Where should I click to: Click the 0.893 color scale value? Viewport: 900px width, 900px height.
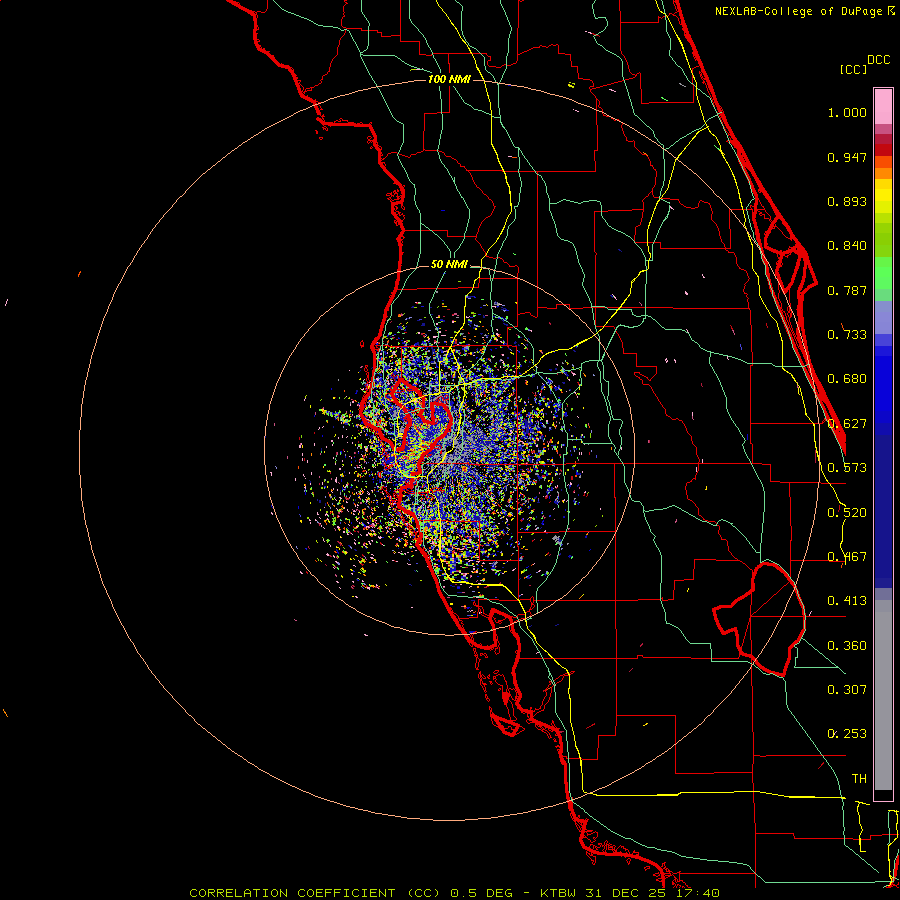click(x=847, y=201)
